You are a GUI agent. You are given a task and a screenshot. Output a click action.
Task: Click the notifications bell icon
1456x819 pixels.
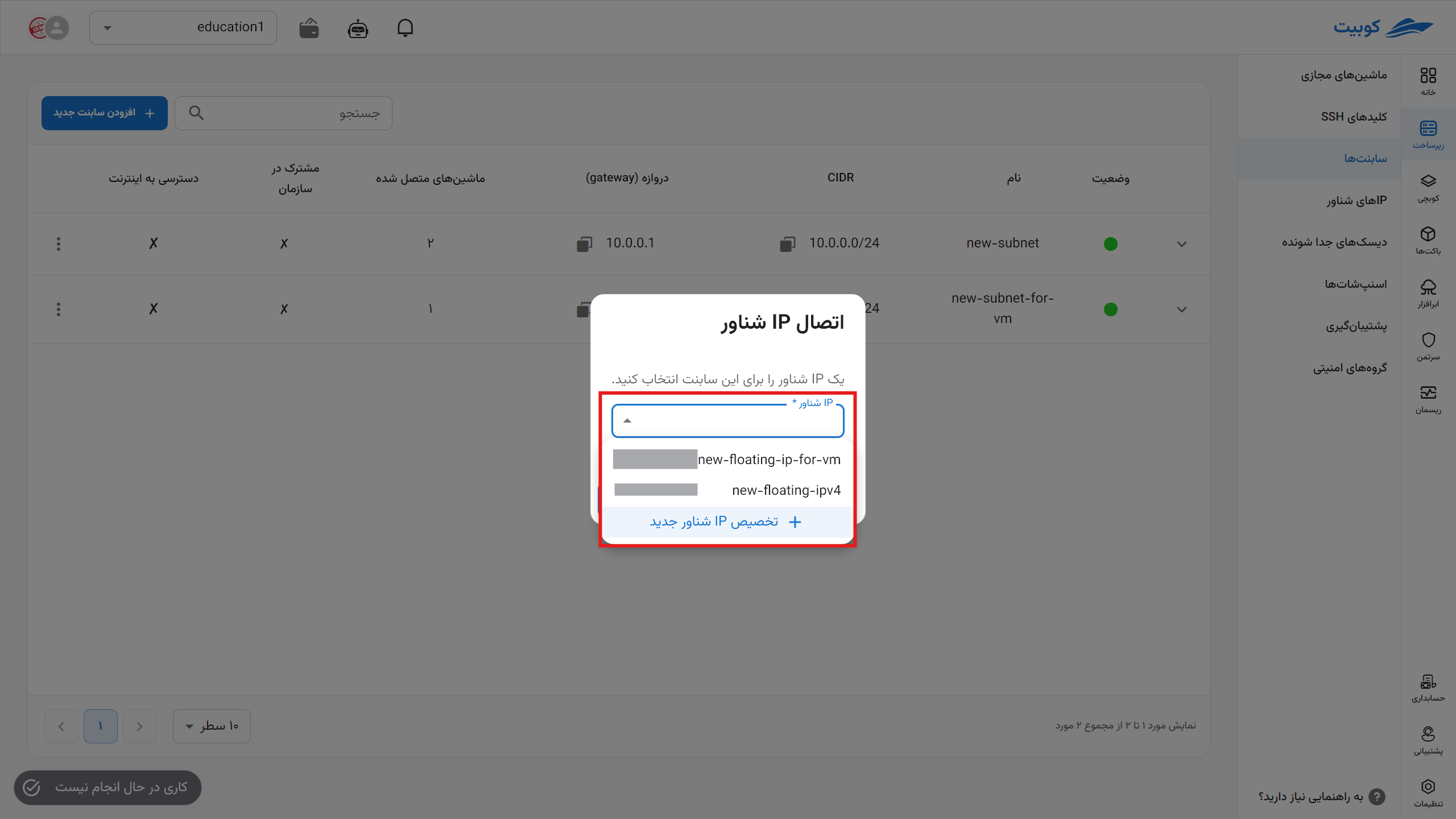pos(405,27)
